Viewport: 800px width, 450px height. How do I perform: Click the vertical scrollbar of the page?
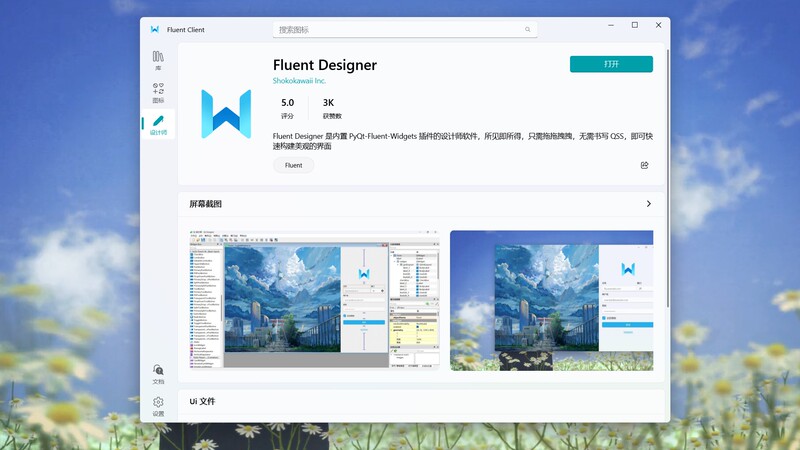pyautogui.click(x=667, y=179)
